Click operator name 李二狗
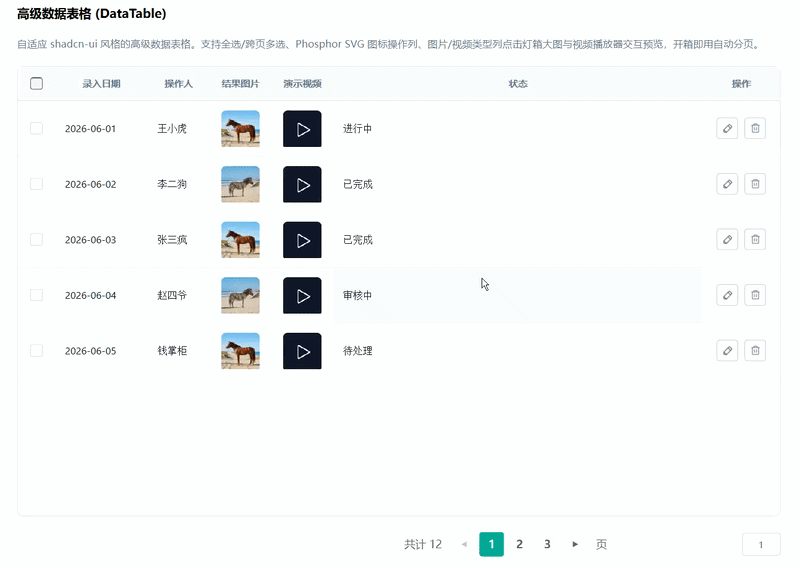The height and width of the screenshot is (568, 800). coord(172,184)
